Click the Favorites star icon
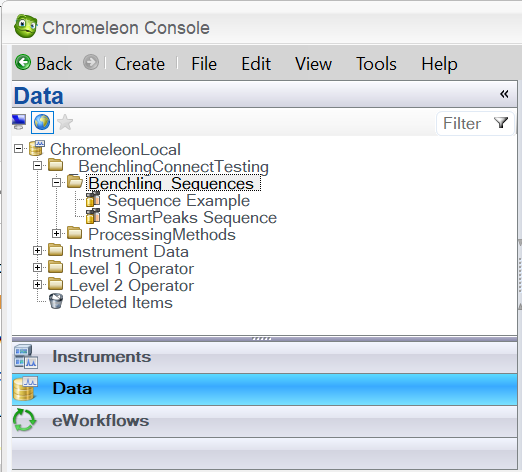Image resolution: width=522 pixels, height=472 pixels. 65,122
